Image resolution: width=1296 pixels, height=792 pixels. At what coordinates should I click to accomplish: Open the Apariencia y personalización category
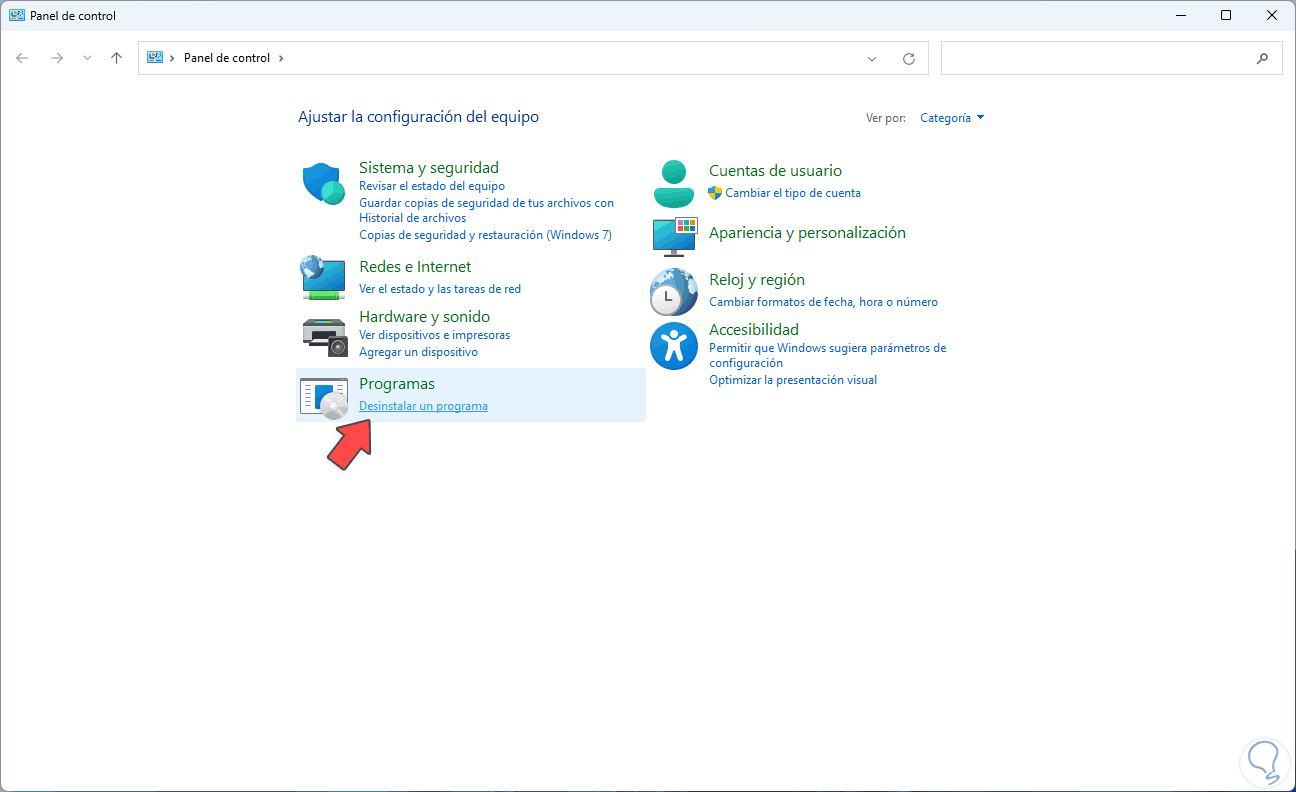click(x=807, y=233)
